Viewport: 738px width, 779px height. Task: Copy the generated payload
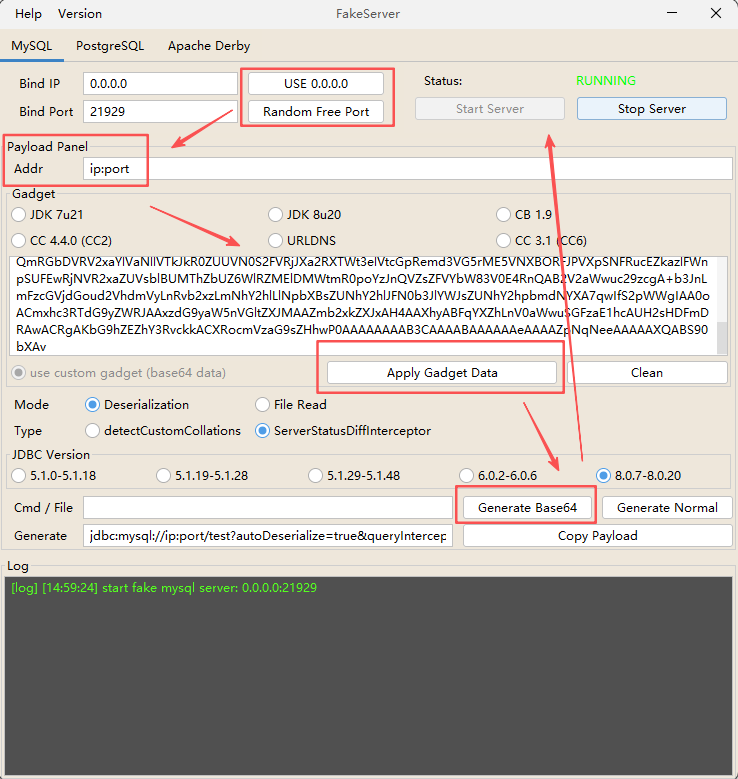(597, 536)
